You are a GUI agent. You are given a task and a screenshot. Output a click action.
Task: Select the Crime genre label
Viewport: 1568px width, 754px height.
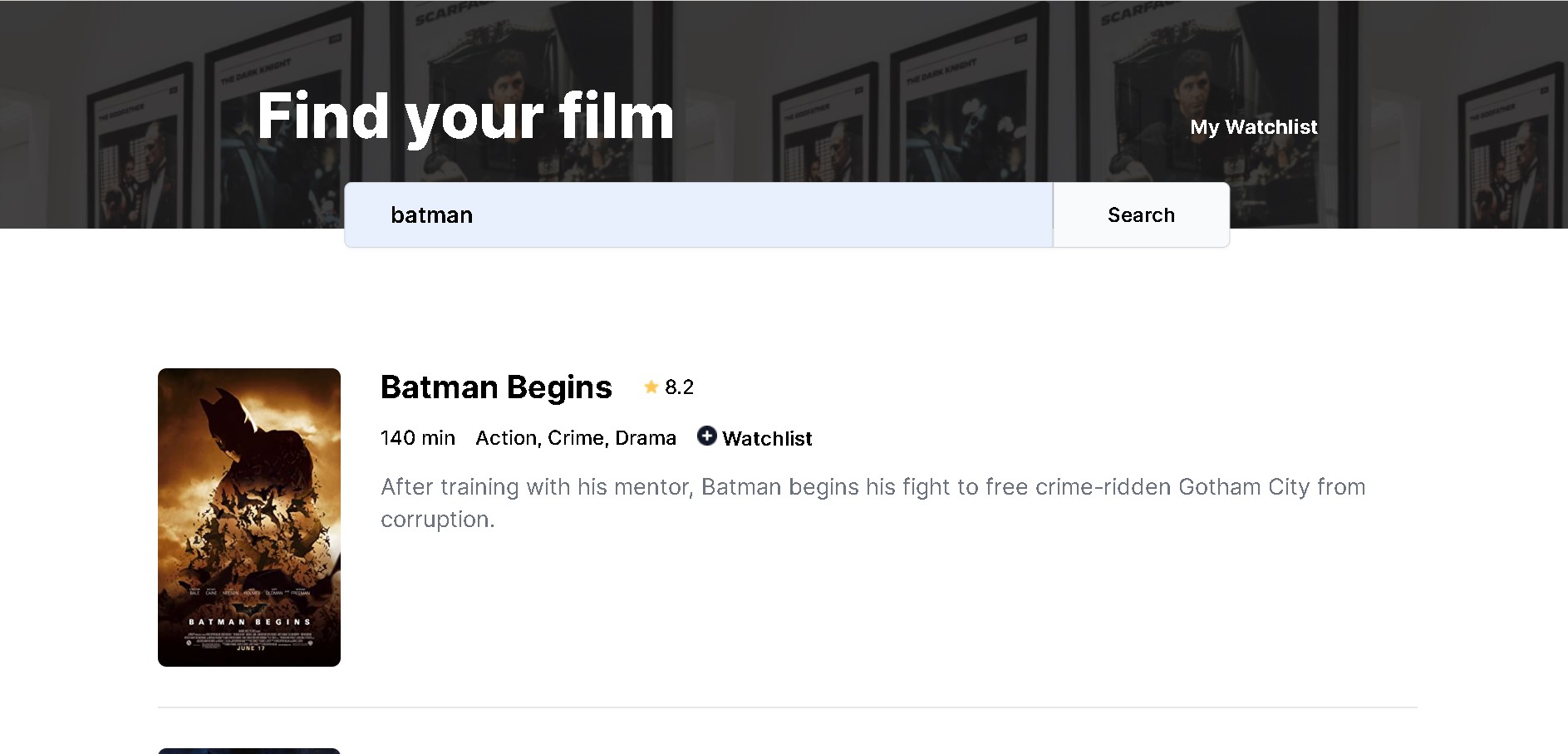(578, 437)
